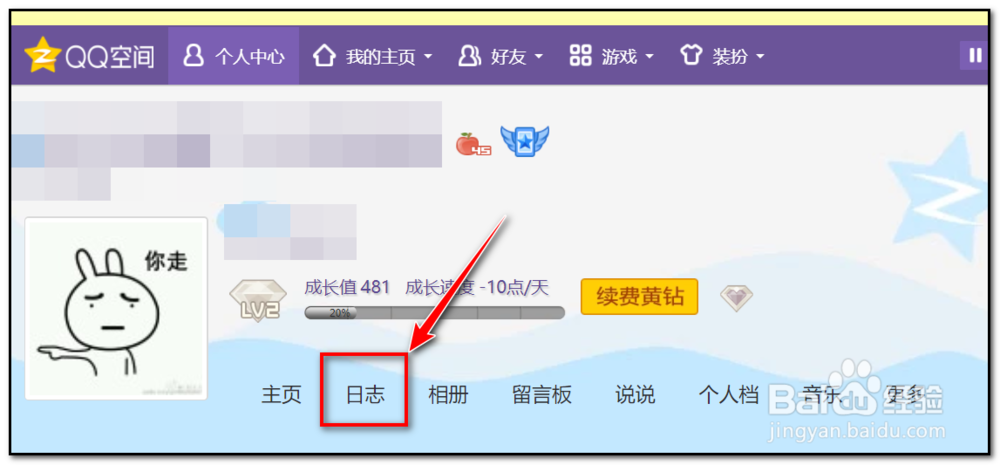
Task: Open the 说说 tab
Action: click(635, 395)
